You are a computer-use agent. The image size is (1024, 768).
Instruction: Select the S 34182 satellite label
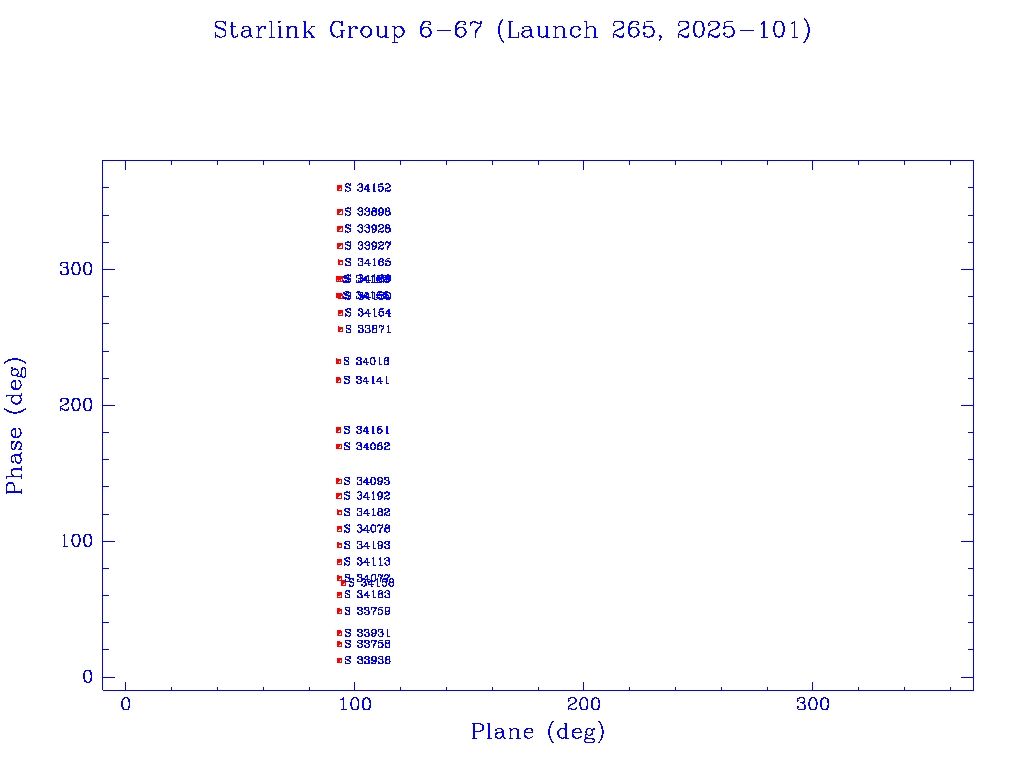click(x=367, y=513)
